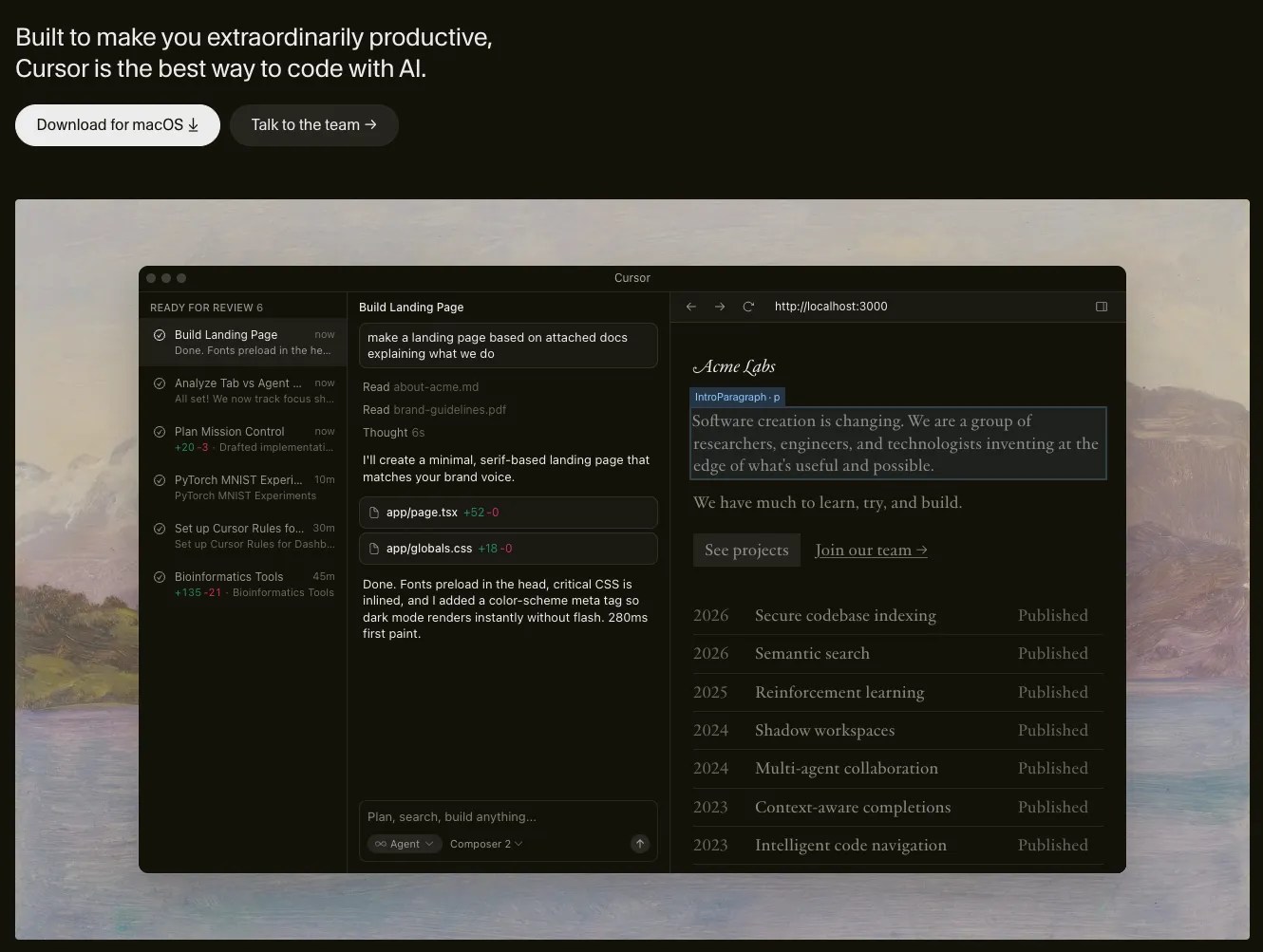Screen dimensions: 1263x952
Task: Toggle the side panel layout icon
Action: [1102, 307]
